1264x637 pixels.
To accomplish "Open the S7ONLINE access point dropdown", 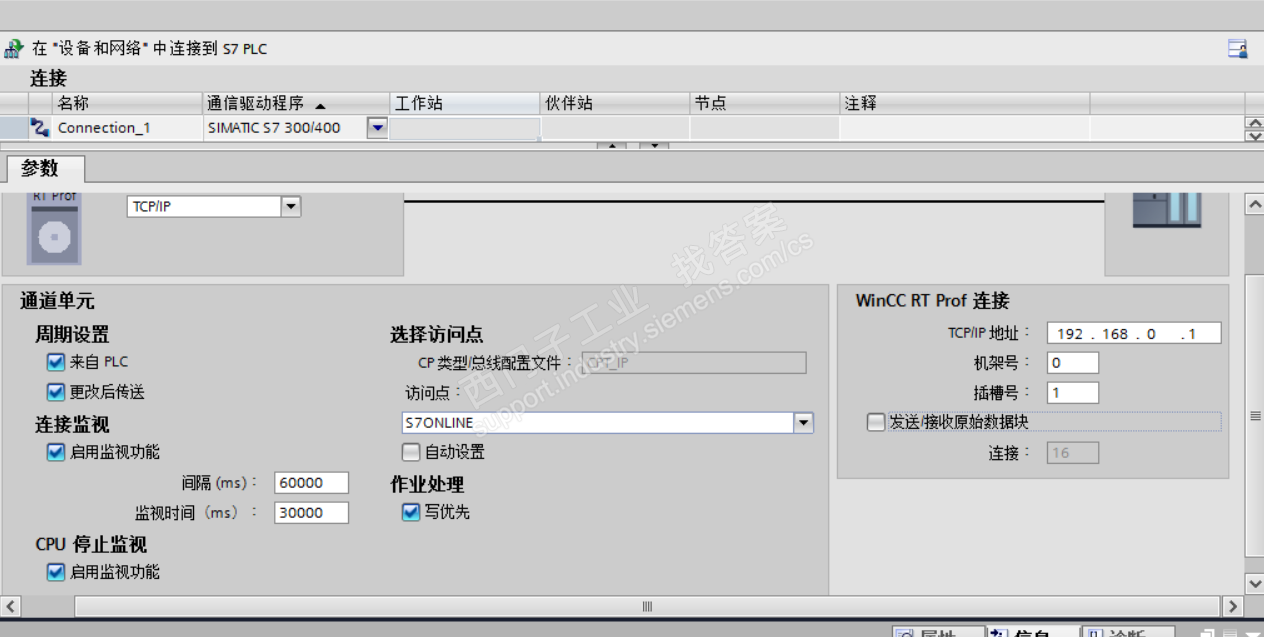I will coord(803,422).
